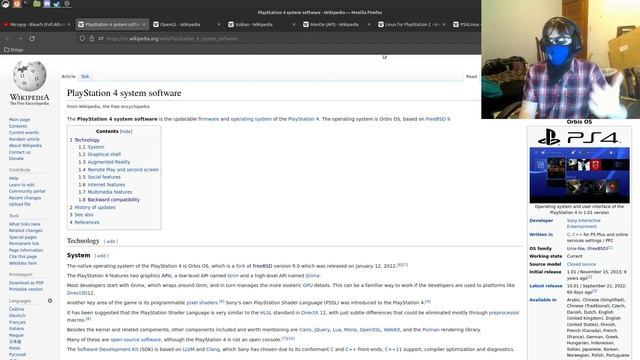The image size is (640, 360).
Task: Open the WebKit link in the article
Action: coord(392,330)
